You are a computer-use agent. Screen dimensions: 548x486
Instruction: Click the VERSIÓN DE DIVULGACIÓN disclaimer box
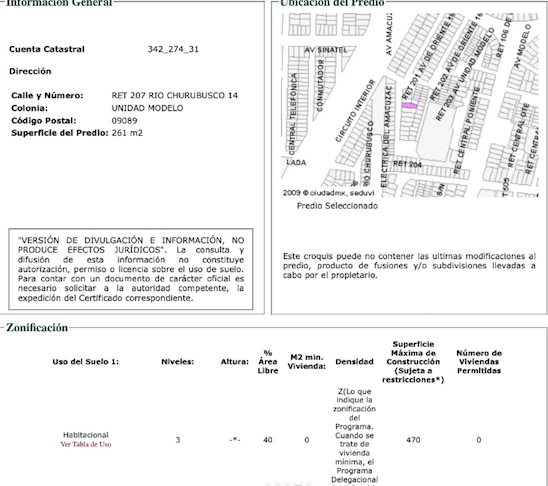pos(131,269)
